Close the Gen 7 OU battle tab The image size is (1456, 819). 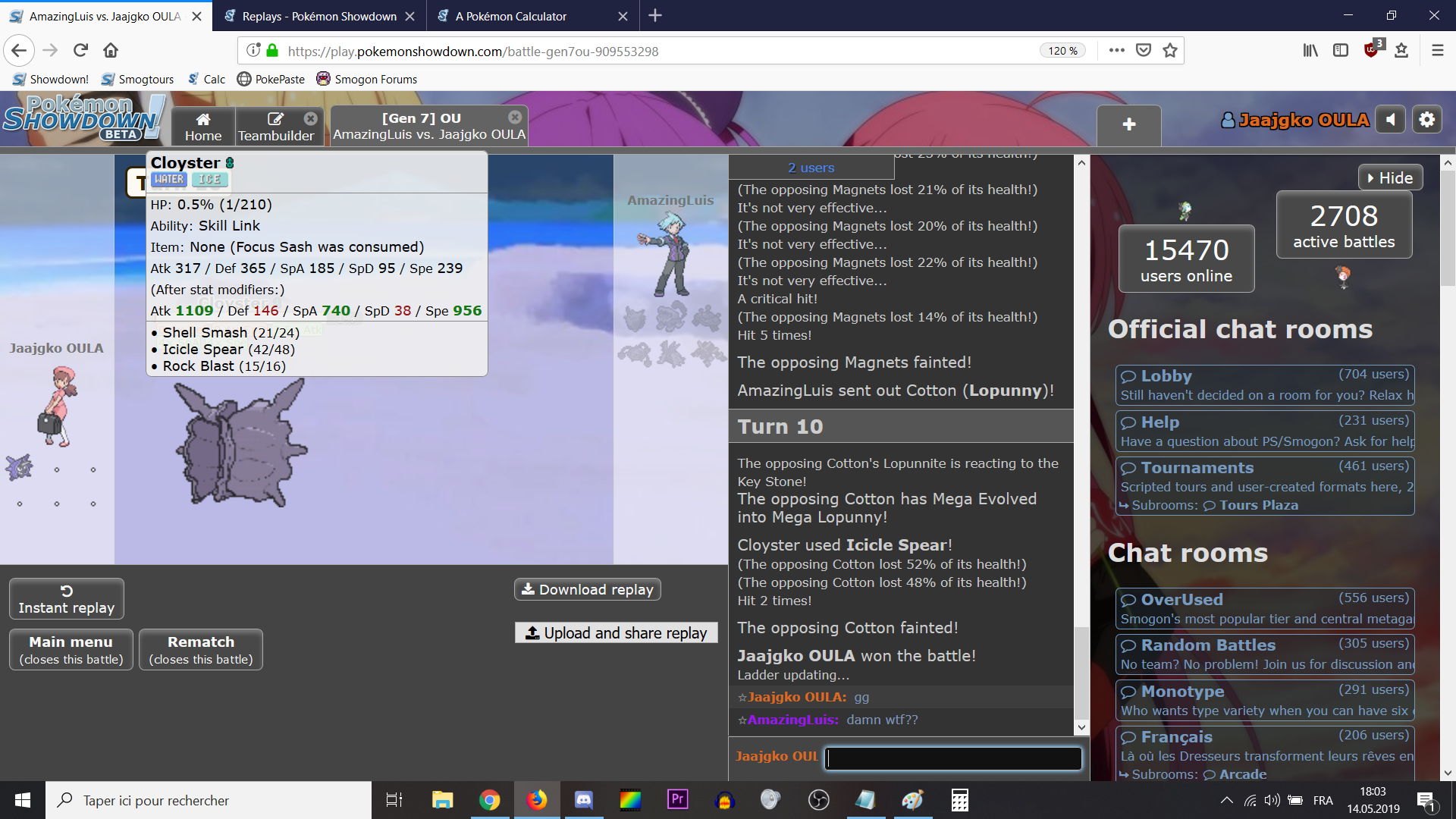tap(515, 117)
